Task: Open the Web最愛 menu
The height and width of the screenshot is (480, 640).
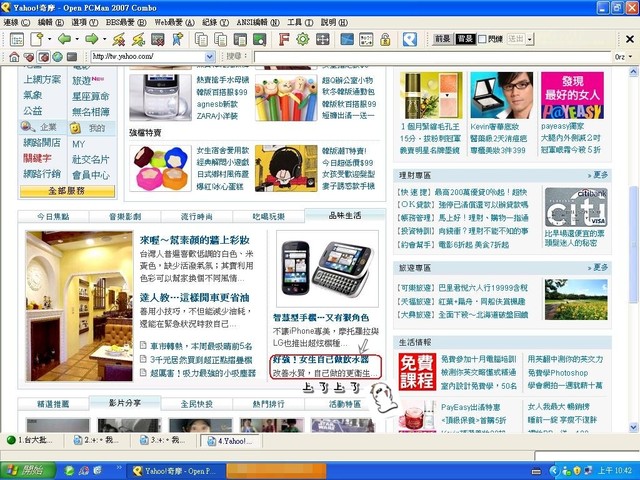Action: pos(174,22)
